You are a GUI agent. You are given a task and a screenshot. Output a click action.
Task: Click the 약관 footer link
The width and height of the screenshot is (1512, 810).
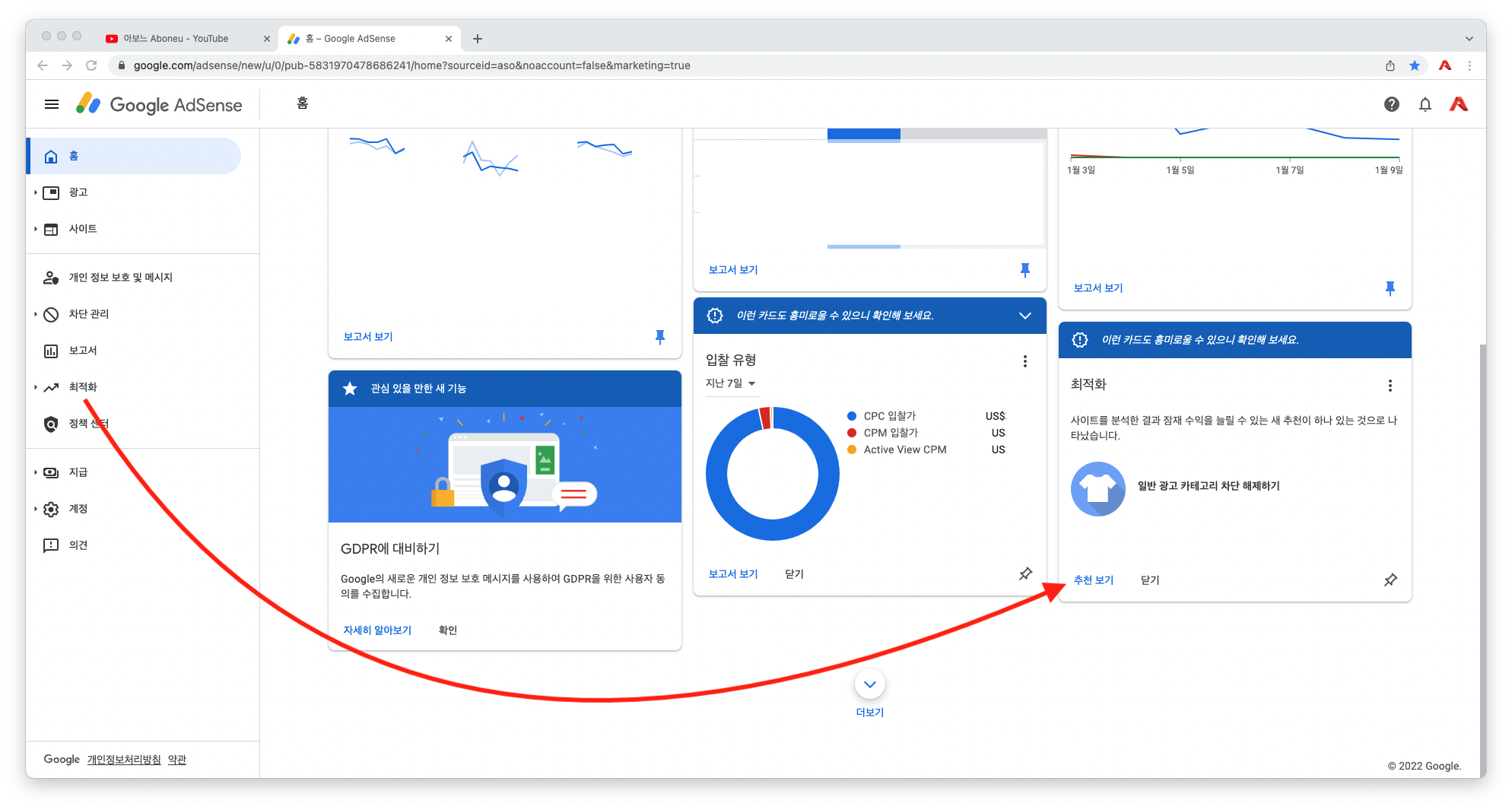click(177, 760)
